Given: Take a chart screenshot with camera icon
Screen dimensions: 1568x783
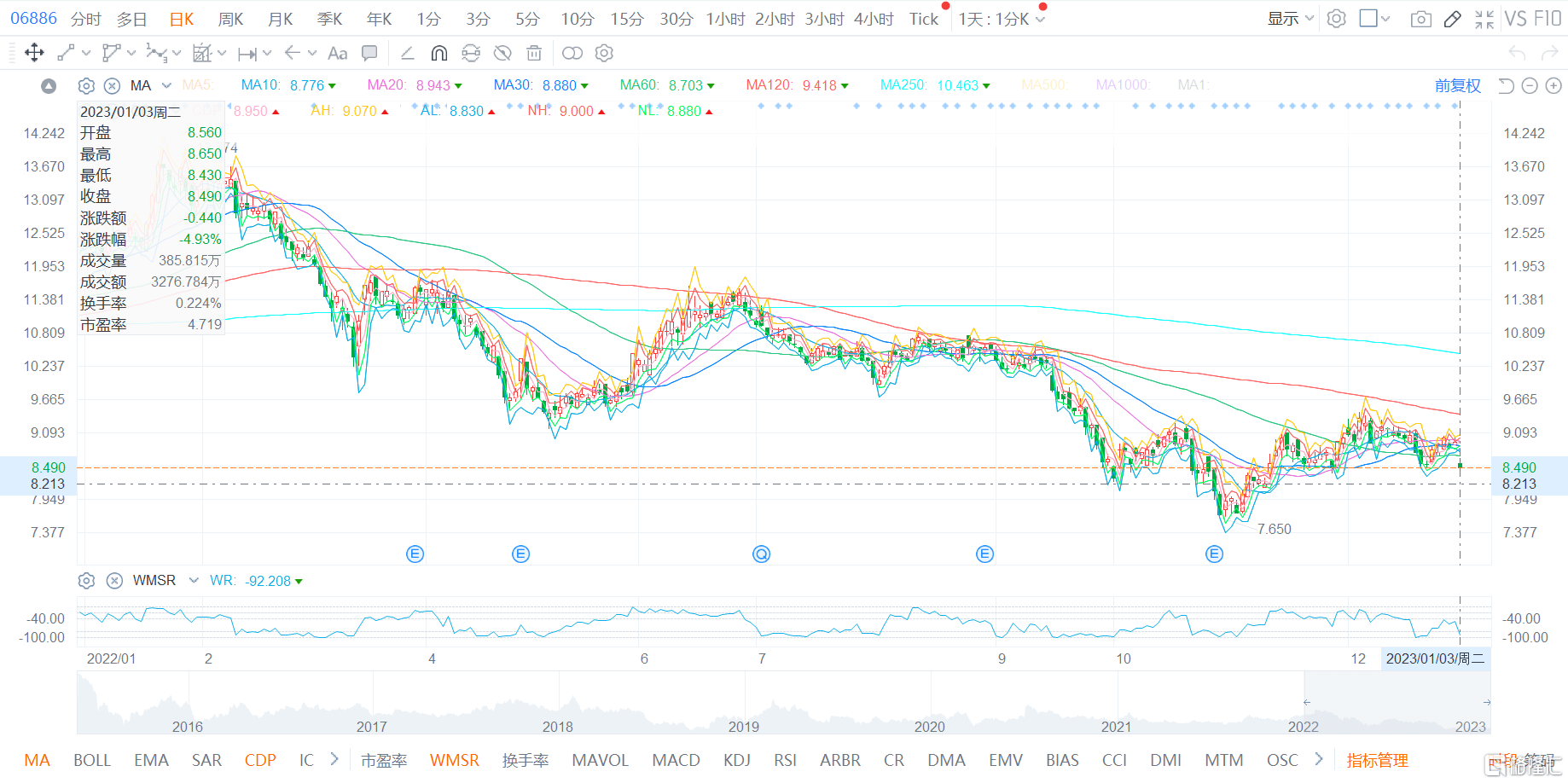Looking at the screenshot, I should 1421,19.
